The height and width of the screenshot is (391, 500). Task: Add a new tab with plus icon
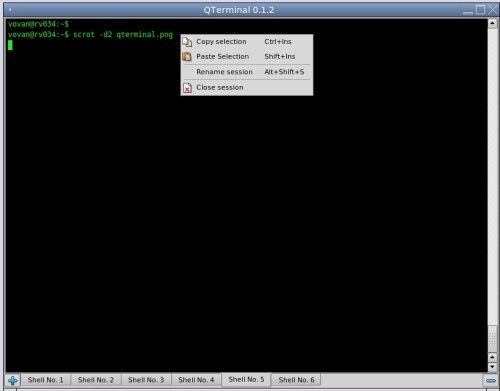[13, 380]
